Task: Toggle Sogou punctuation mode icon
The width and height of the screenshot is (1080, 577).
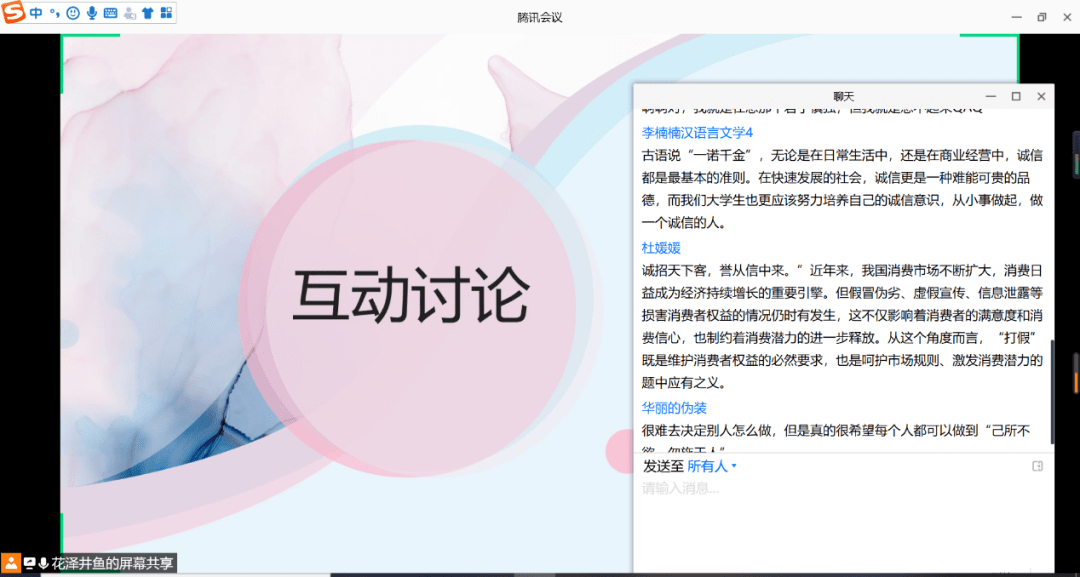Action: tap(54, 13)
